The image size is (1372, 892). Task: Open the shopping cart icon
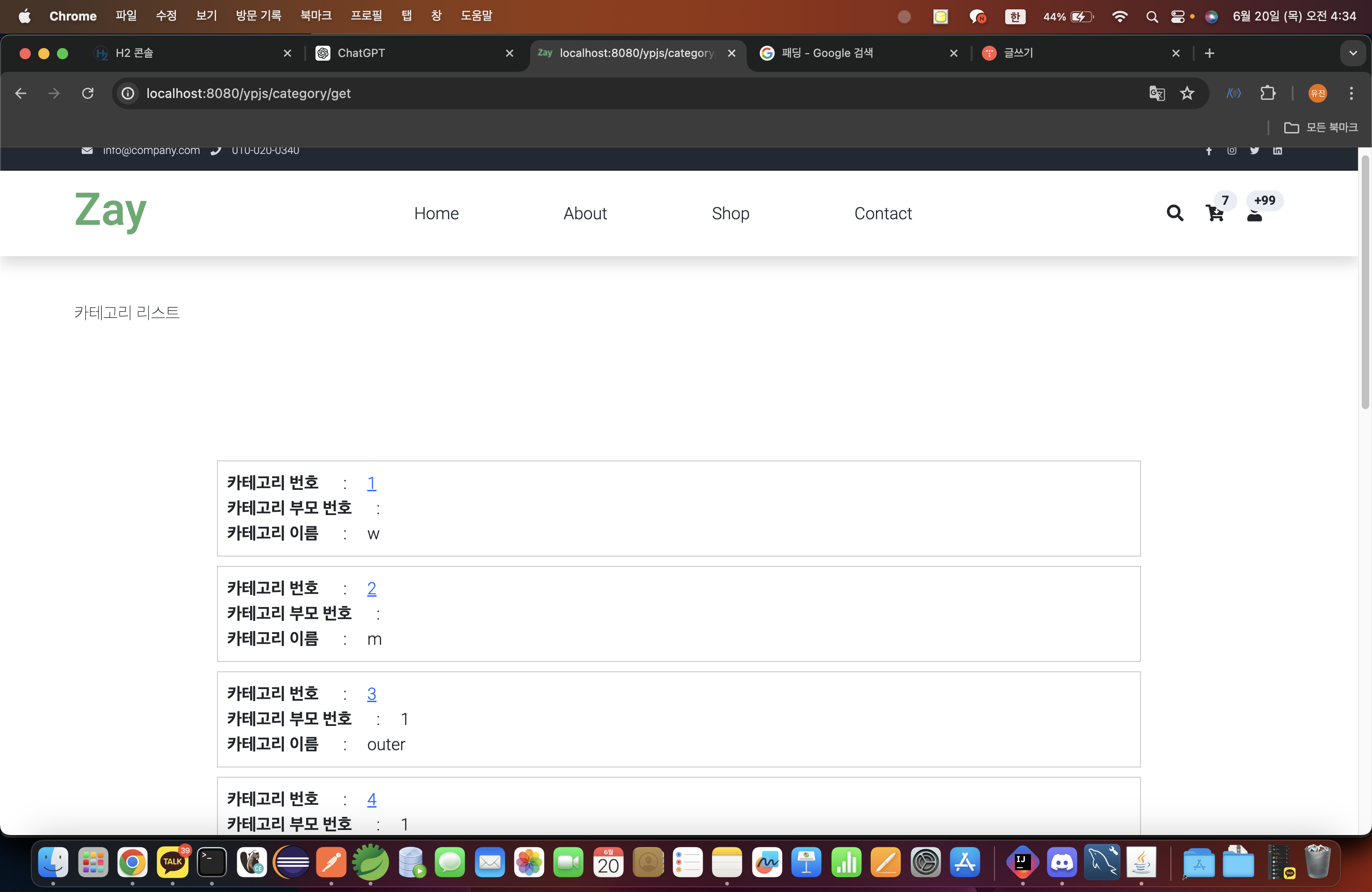coord(1215,213)
